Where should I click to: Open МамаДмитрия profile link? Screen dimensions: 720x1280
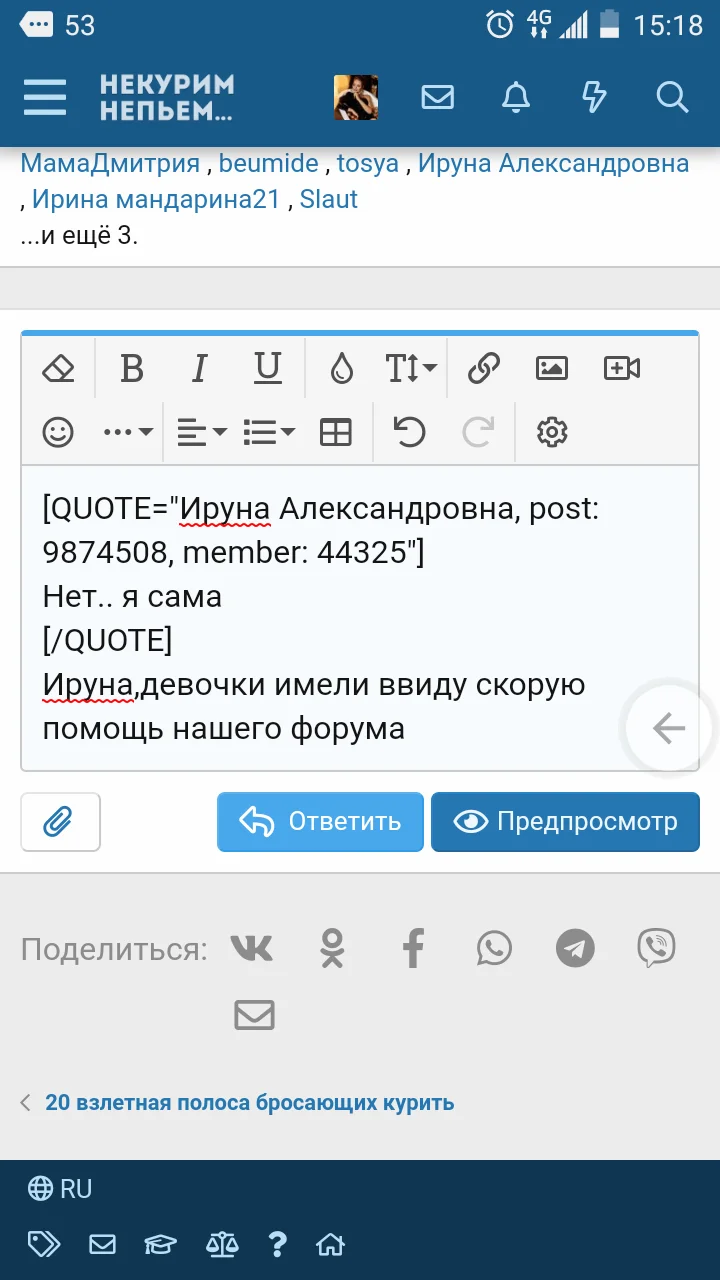[110, 164]
